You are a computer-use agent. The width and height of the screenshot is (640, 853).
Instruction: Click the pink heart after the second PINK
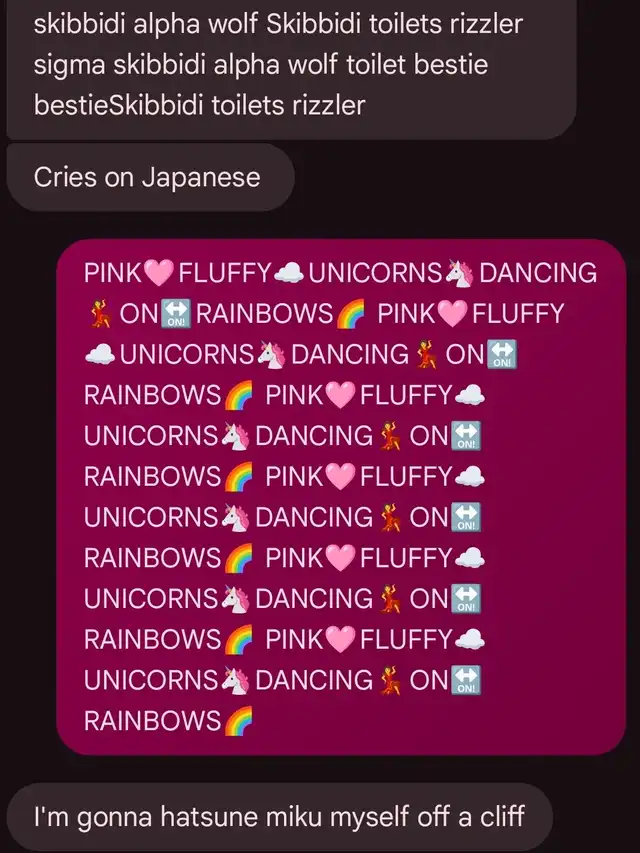[453, 314]
